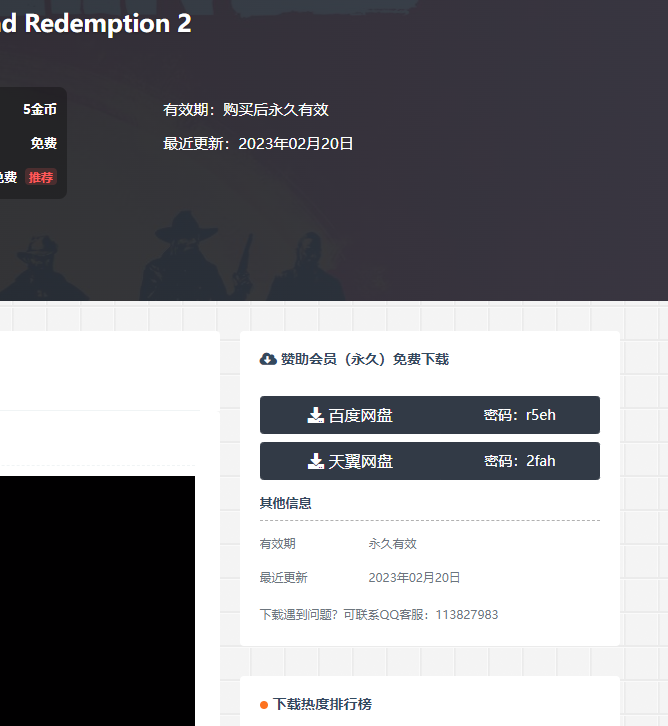Click the download icon beside 百度网盘
The image size is (668, 726).
click(x=316, y=415)
